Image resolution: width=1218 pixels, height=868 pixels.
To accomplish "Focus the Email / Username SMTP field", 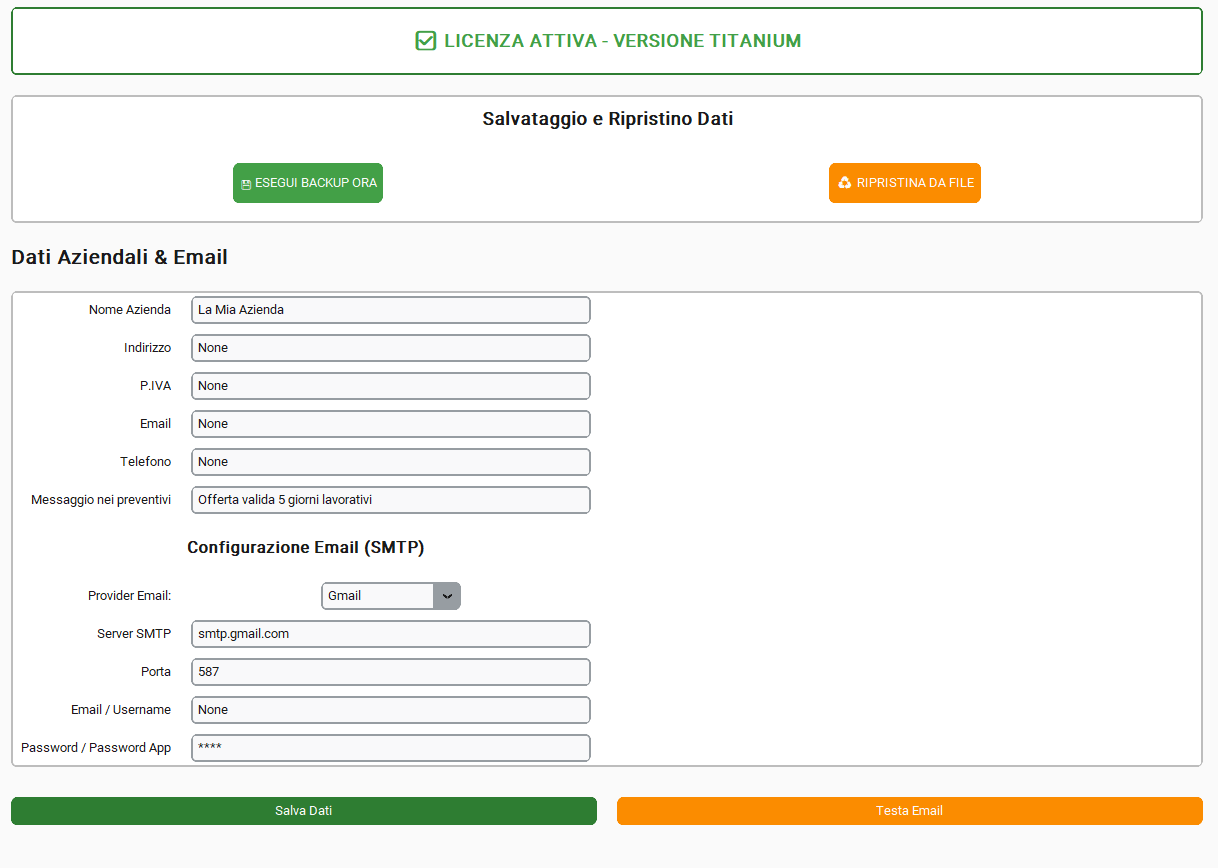I will click(x=390, y=710).
